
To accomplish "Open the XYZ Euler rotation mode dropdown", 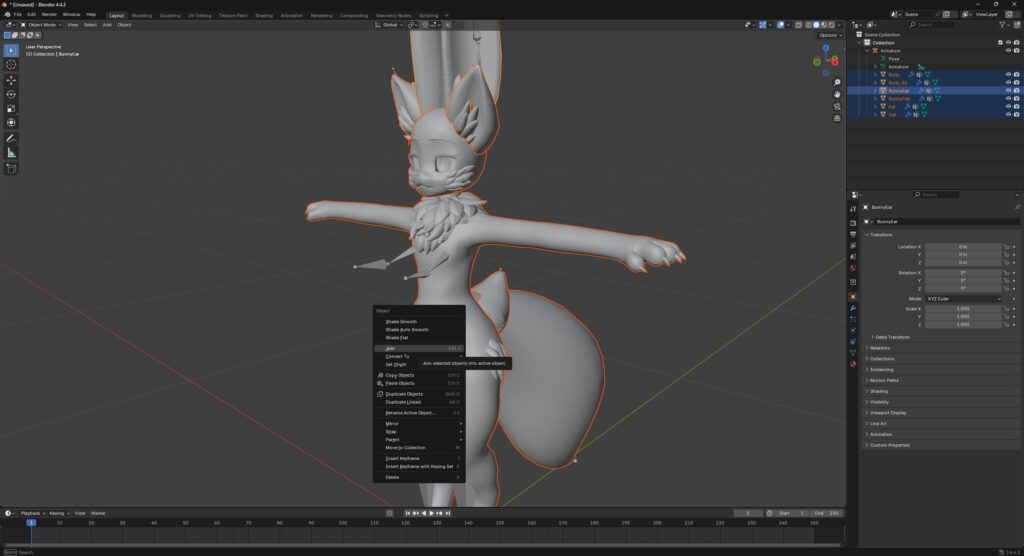I will [963, 299].
